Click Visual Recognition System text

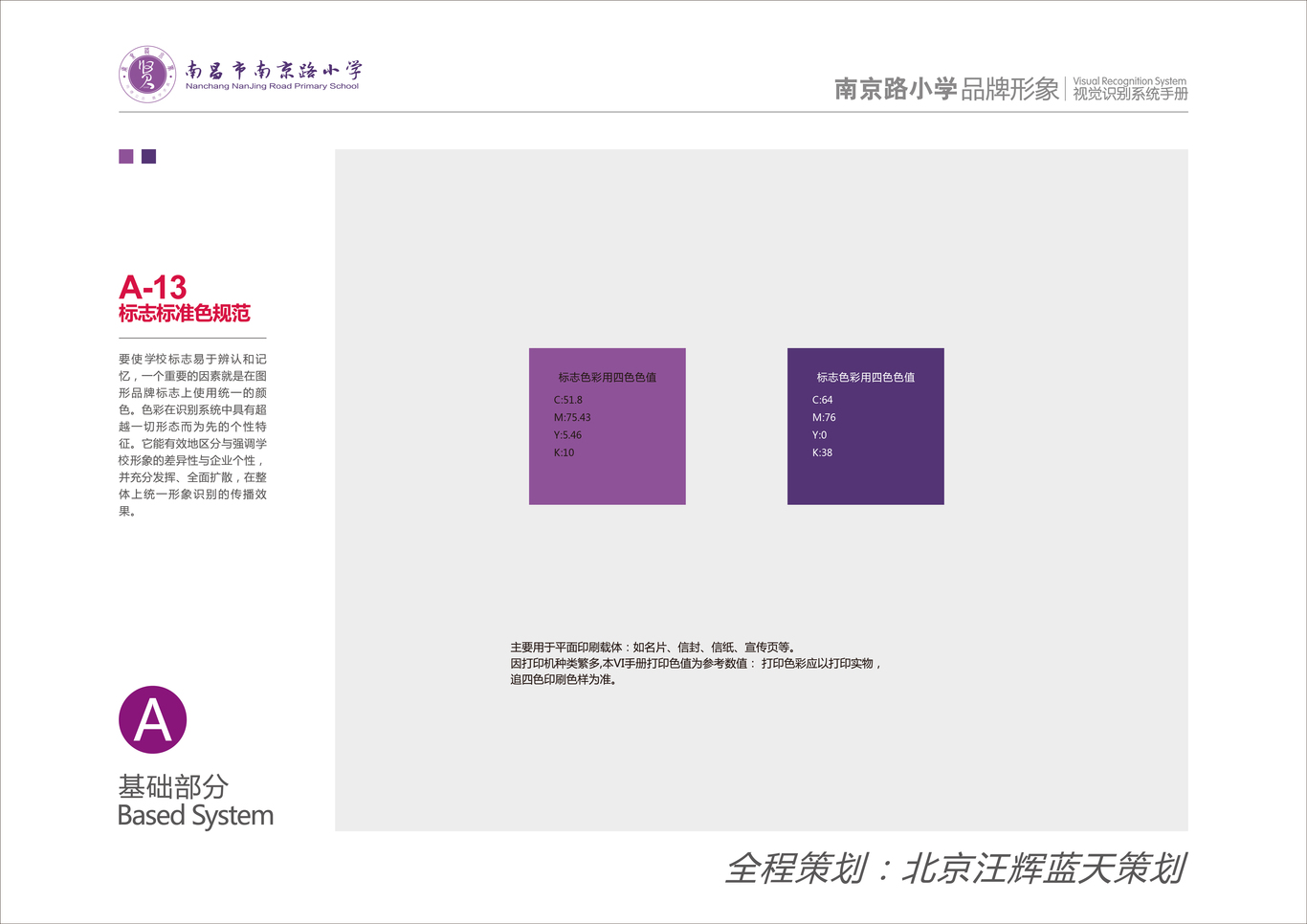click(1129, 81)
